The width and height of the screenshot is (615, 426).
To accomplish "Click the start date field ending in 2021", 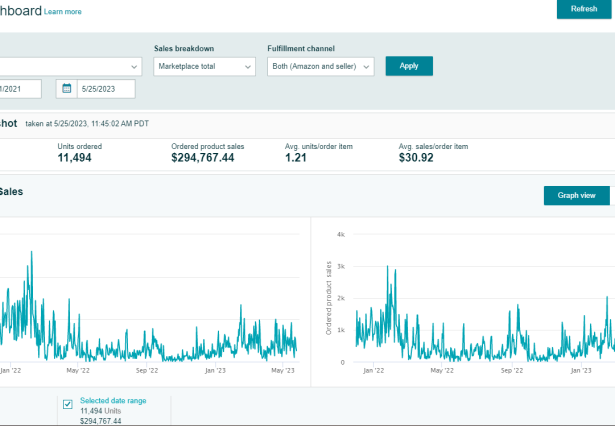I will 20,89.
